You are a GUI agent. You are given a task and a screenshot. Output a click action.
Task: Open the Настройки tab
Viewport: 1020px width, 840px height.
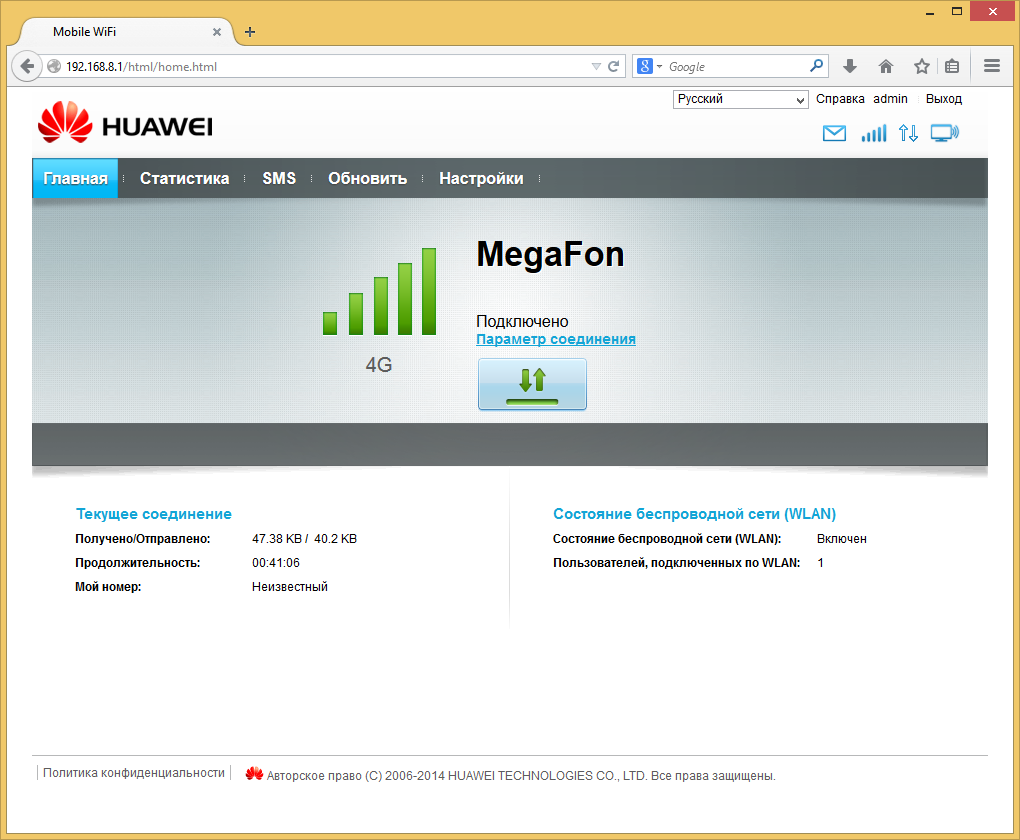481,178
